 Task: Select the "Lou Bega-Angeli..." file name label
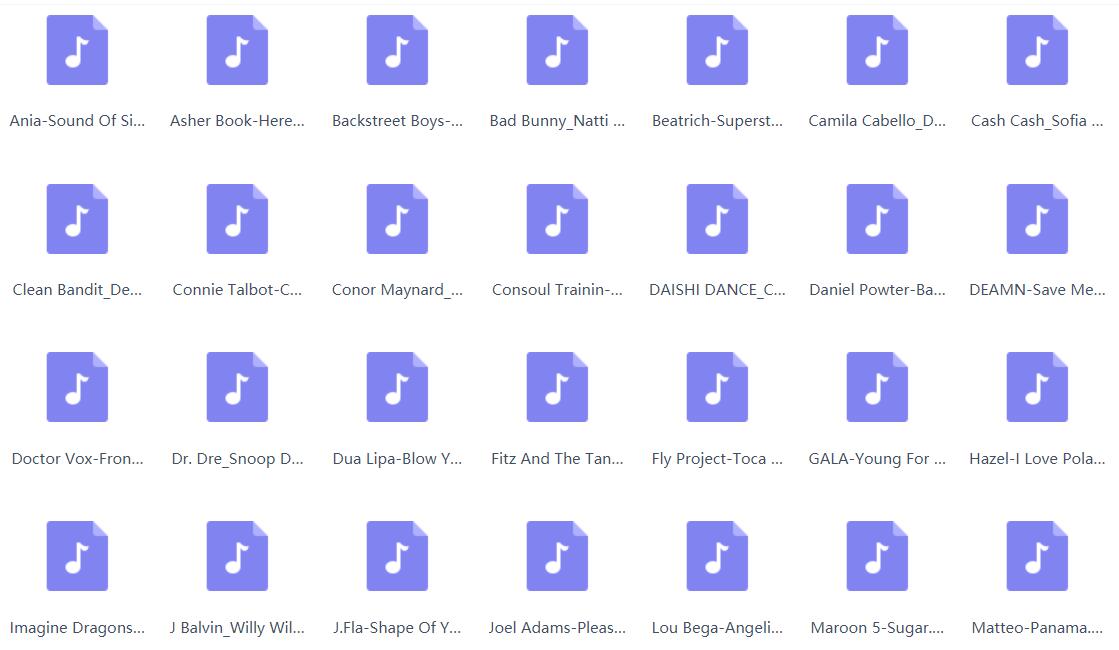click(x=717, y=628)
